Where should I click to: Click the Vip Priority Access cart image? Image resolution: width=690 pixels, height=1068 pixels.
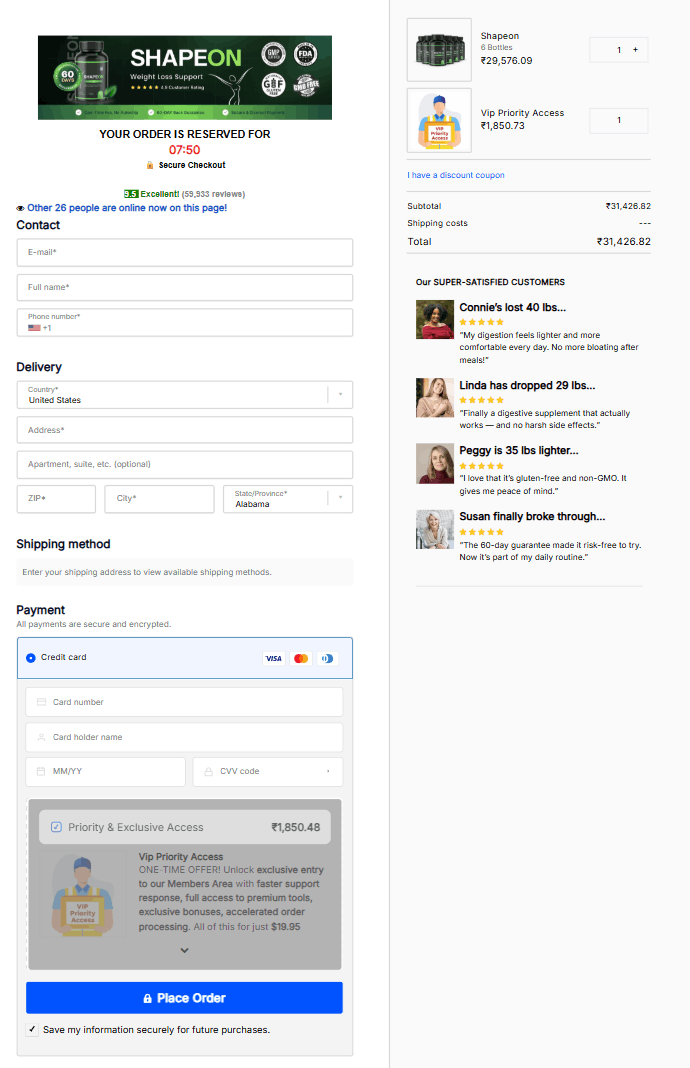point(439,120)
